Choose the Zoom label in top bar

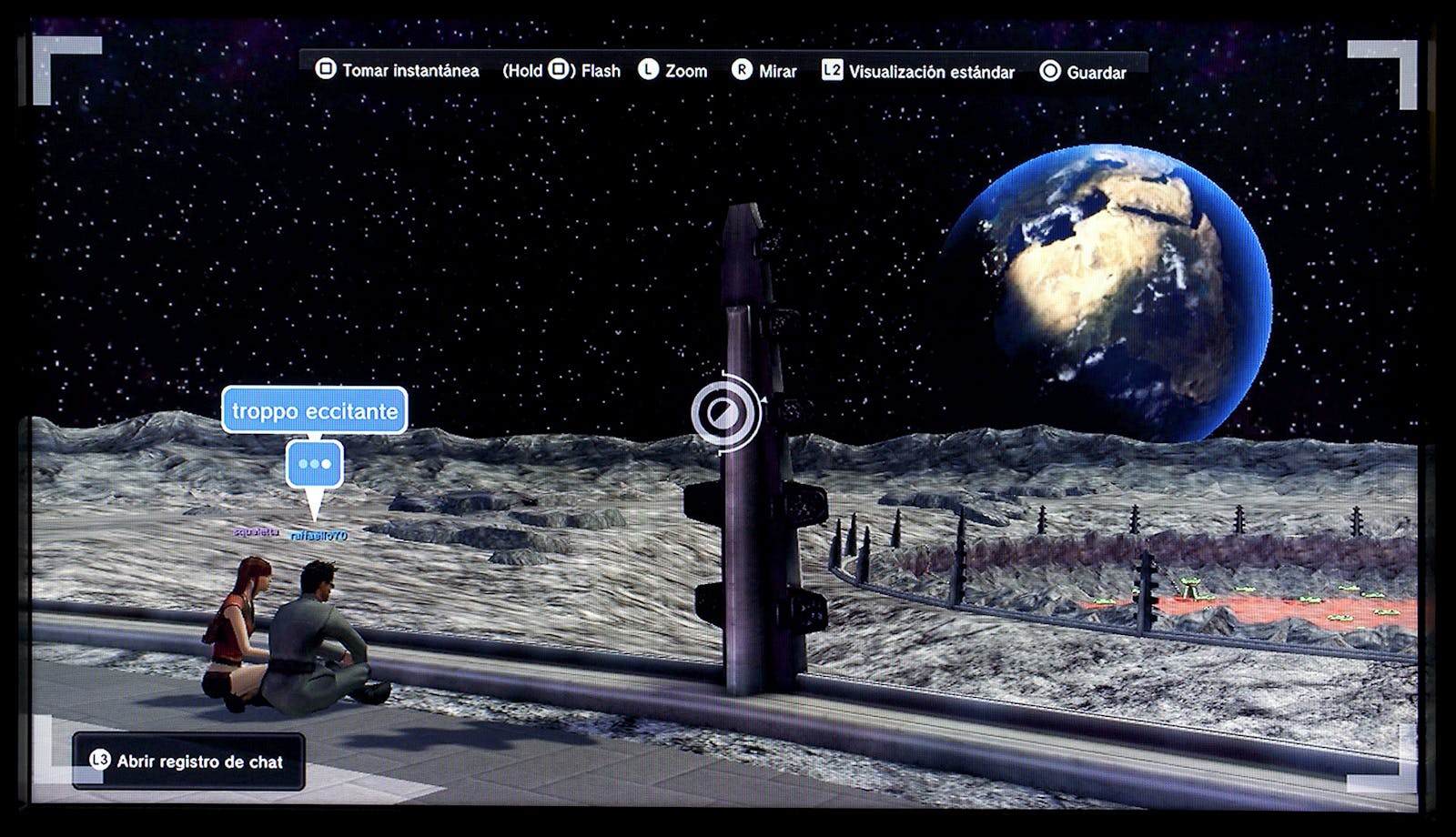(x=686, y=71)
